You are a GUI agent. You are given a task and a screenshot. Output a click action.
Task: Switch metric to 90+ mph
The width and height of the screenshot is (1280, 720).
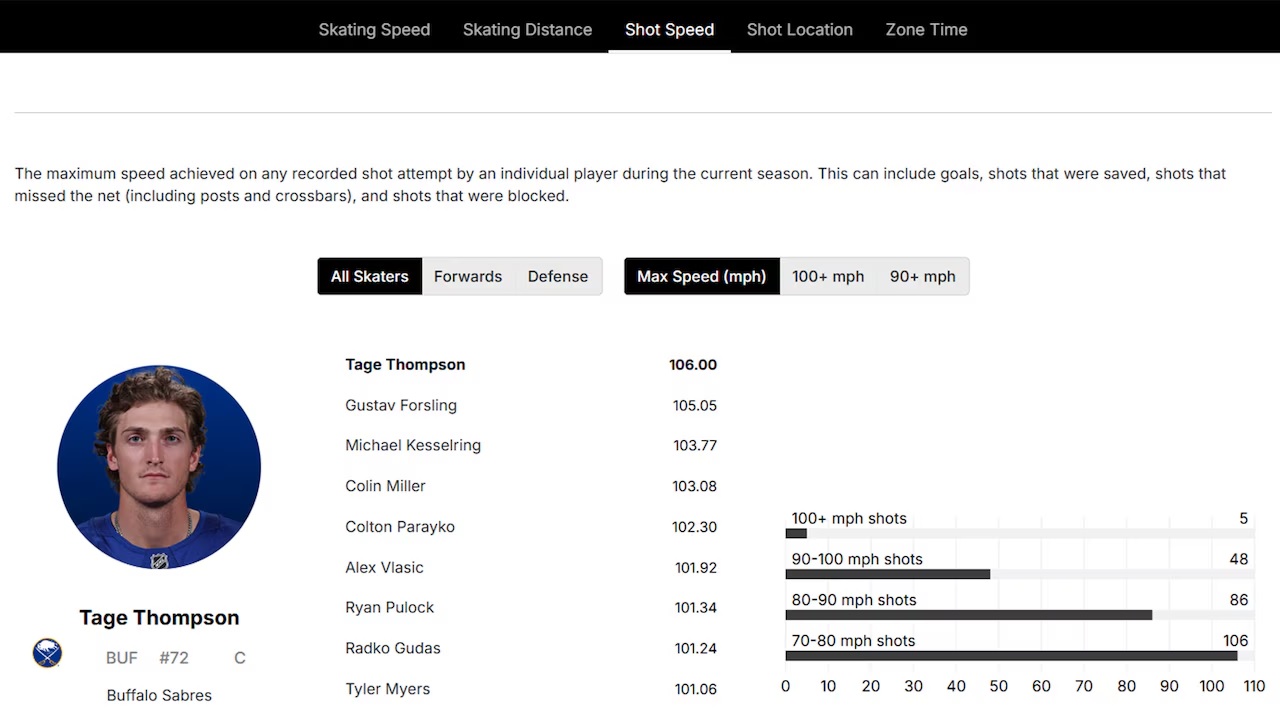(x=922, y=276)
